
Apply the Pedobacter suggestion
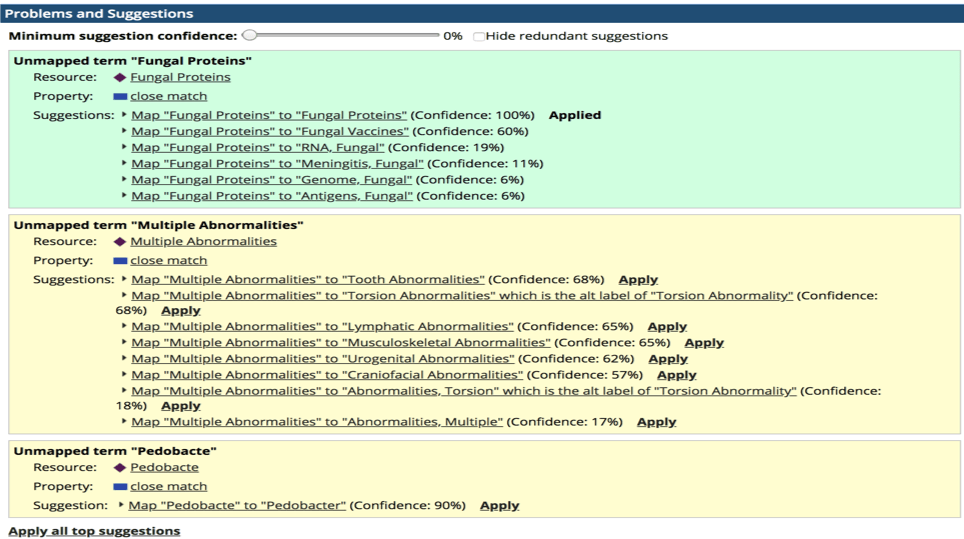[499, 506]
